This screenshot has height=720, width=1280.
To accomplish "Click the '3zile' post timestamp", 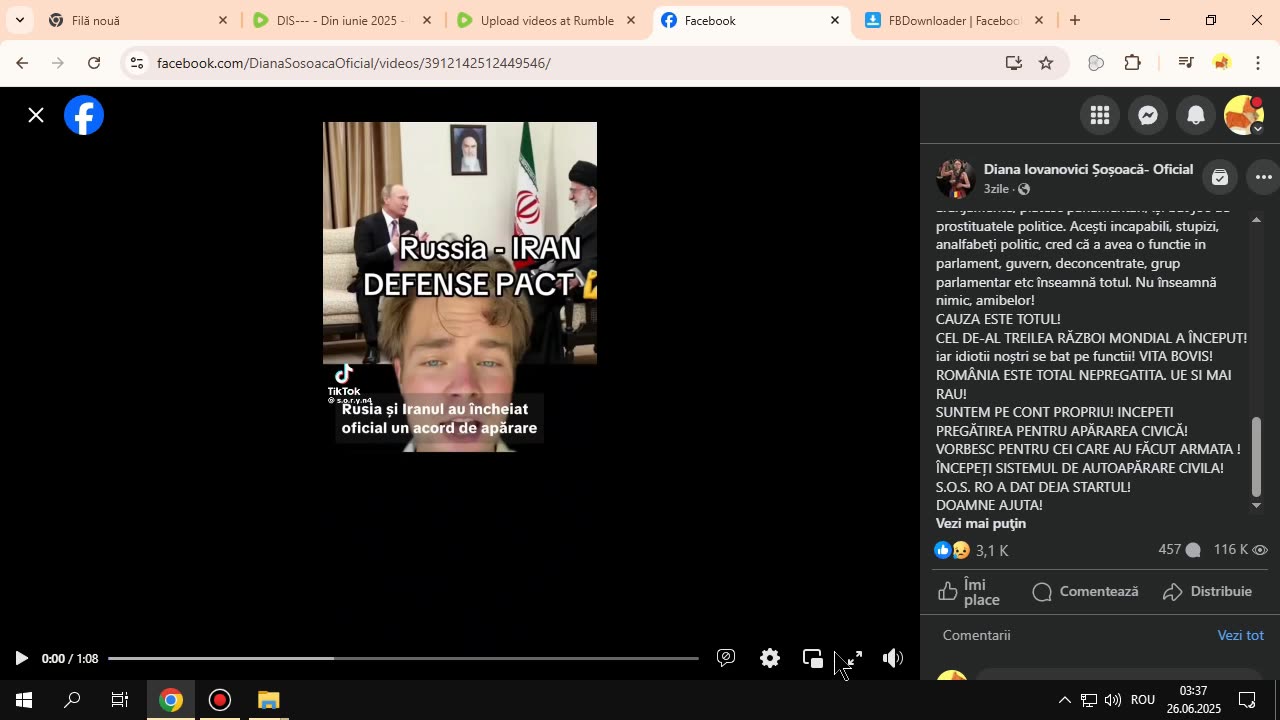I will point(996,189).
